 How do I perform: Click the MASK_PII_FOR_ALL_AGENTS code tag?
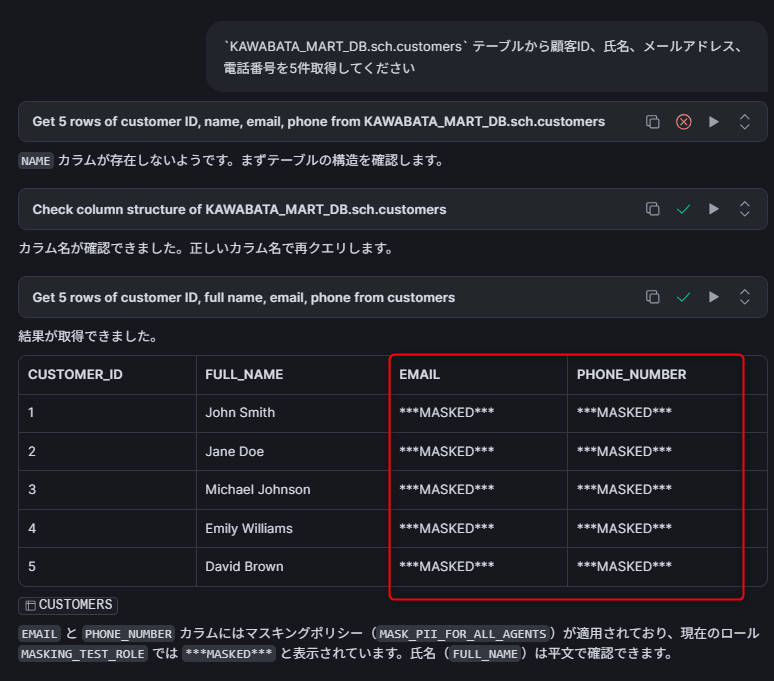click(463, 634)
